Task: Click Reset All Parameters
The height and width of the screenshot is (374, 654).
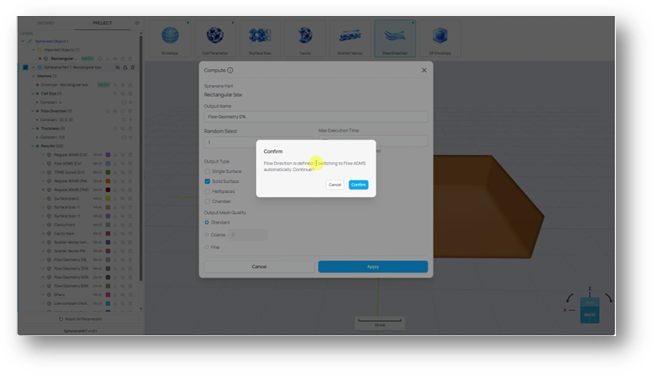Action: [x=80, y=319]
